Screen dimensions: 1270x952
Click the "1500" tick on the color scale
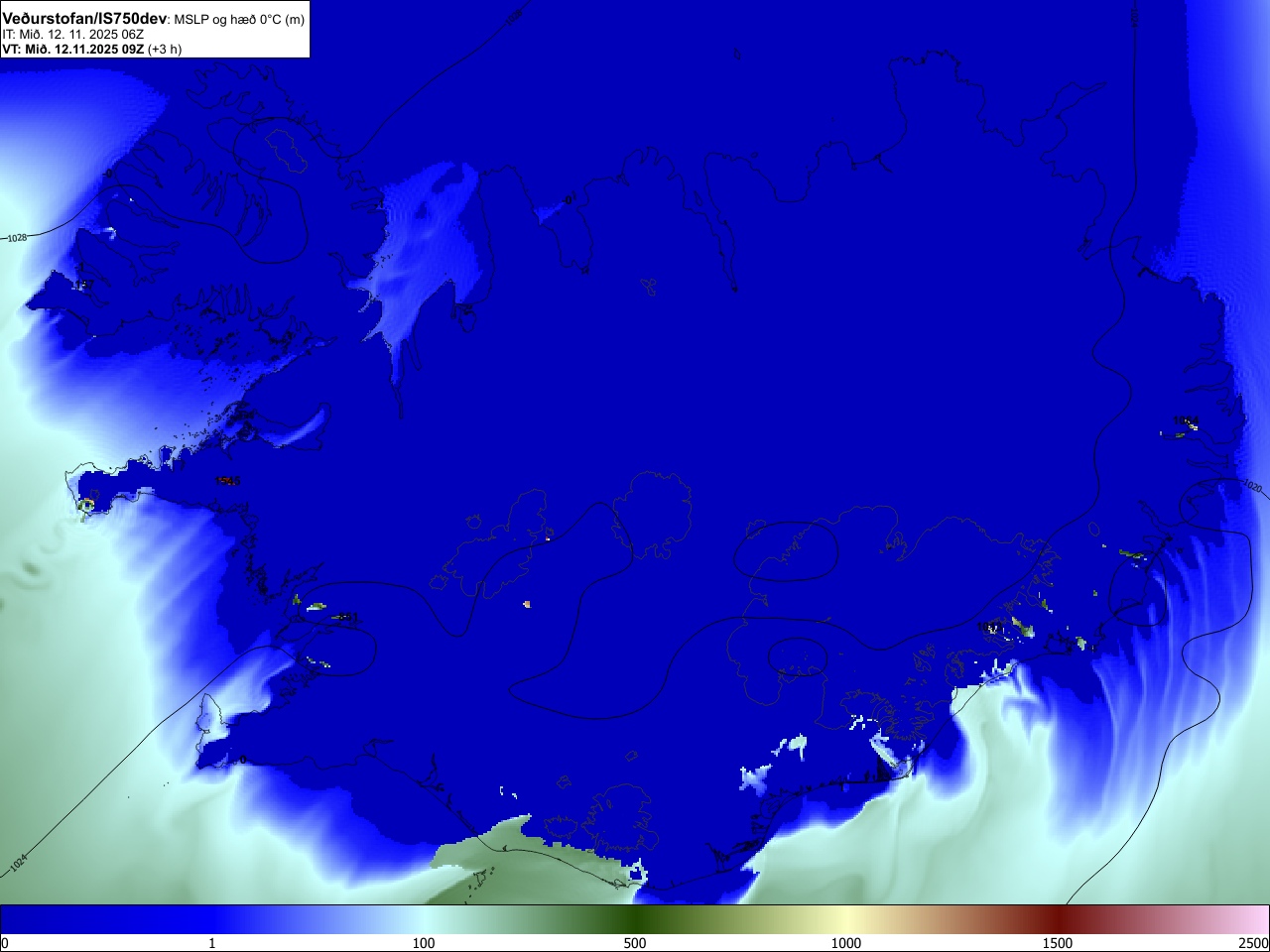1058,943
